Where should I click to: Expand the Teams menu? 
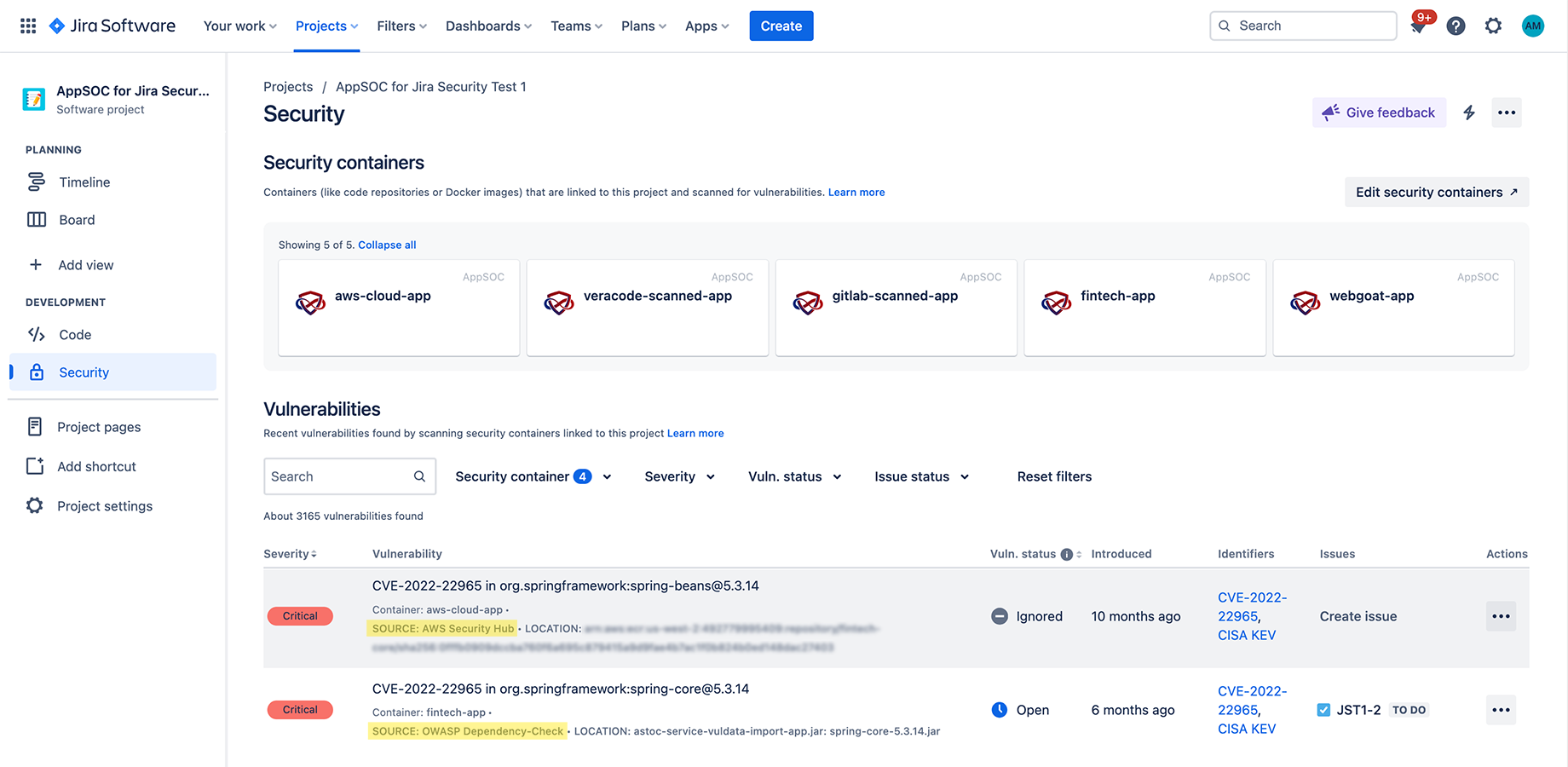coord(576,26)
